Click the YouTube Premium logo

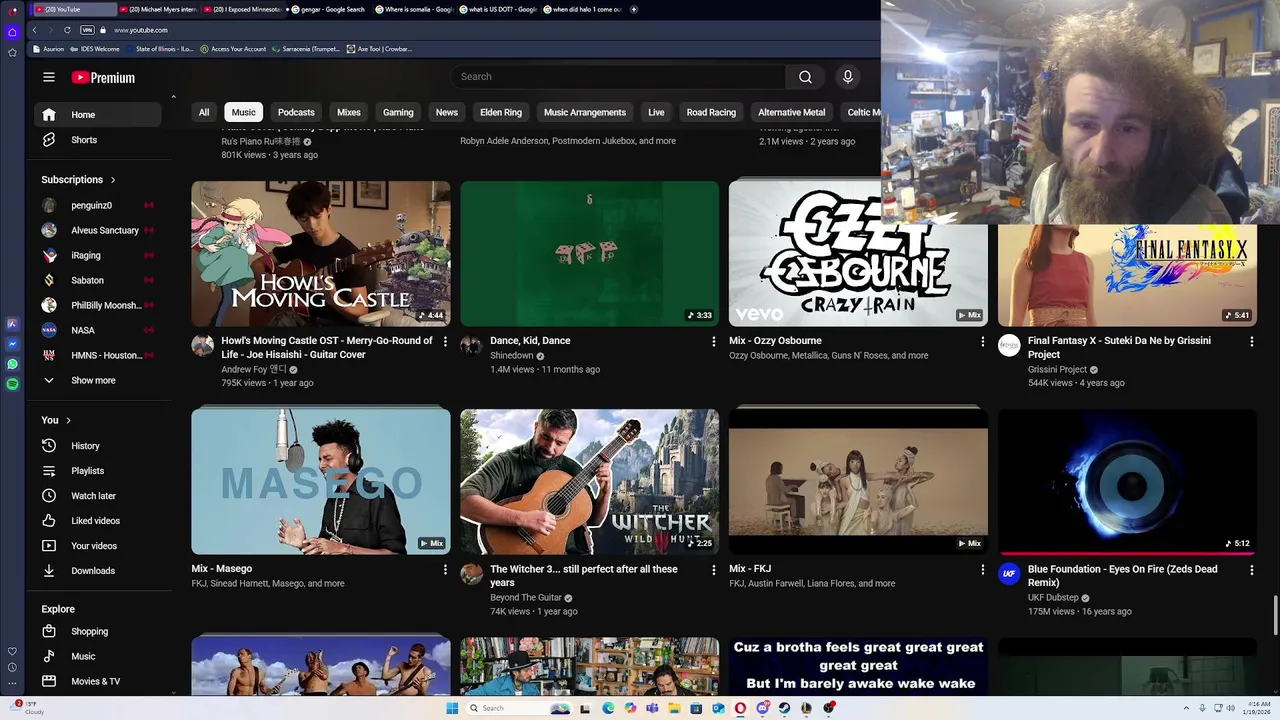pyautogui.click(x=103, y=77)
